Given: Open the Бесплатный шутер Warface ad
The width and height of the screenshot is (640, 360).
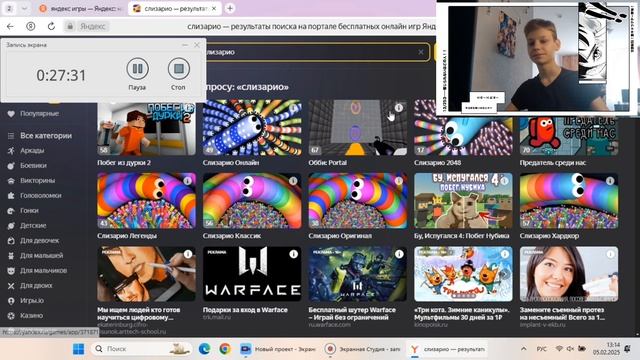Looking at the screenshot, I should pos(358,274).
